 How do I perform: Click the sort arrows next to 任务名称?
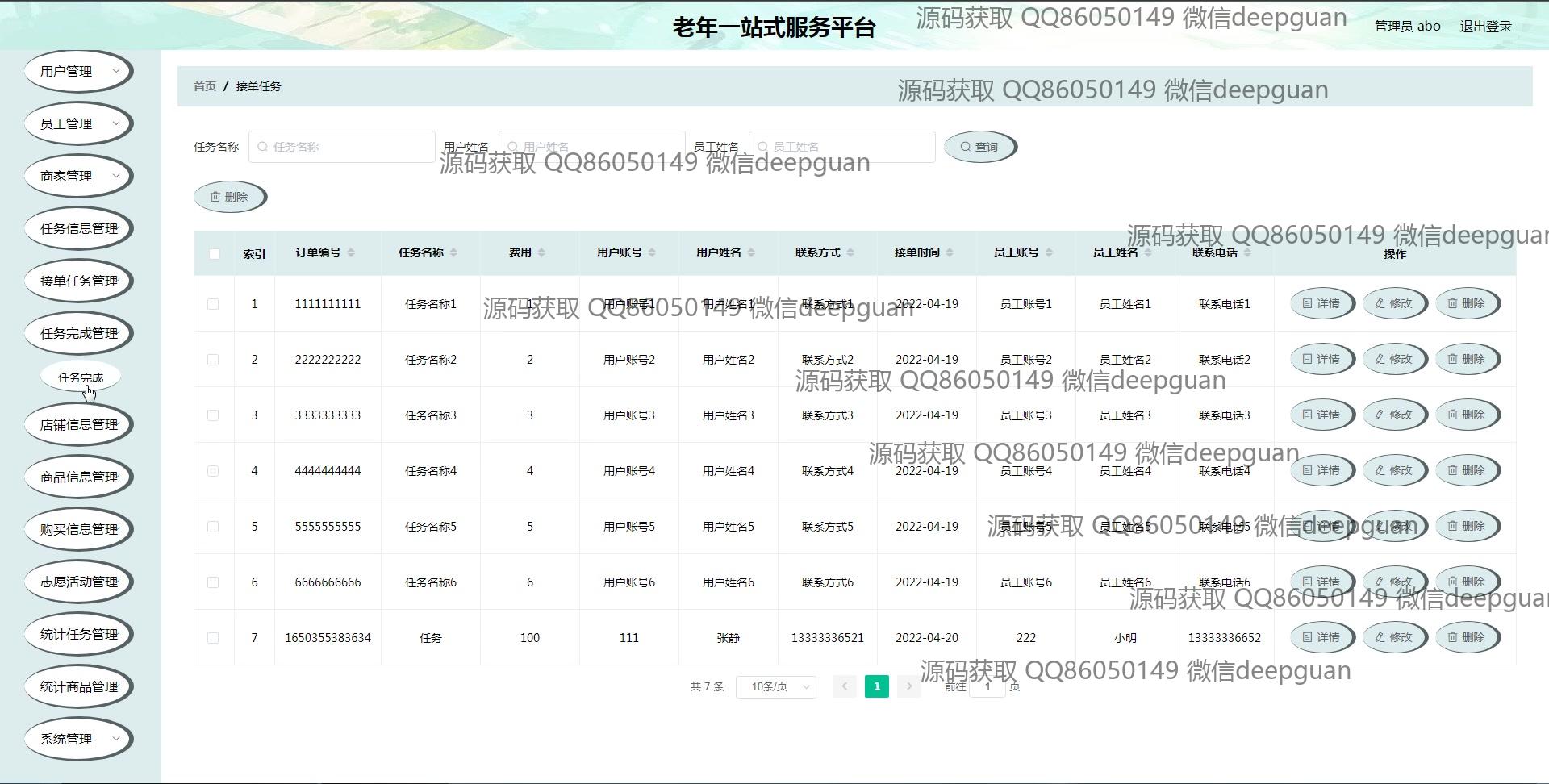pyautogui.click(x=453, y=253)
